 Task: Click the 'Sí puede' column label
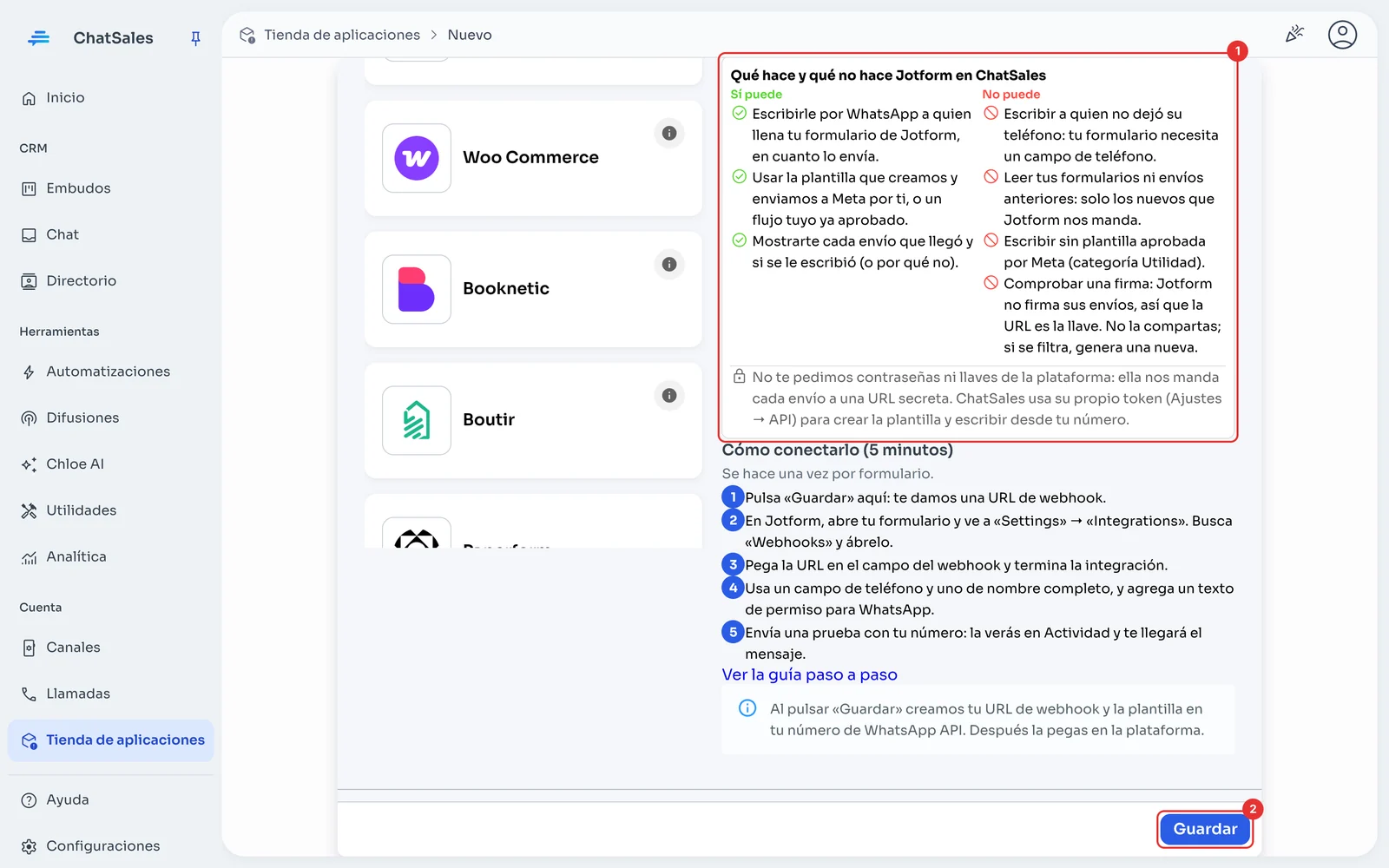point(756,95)
